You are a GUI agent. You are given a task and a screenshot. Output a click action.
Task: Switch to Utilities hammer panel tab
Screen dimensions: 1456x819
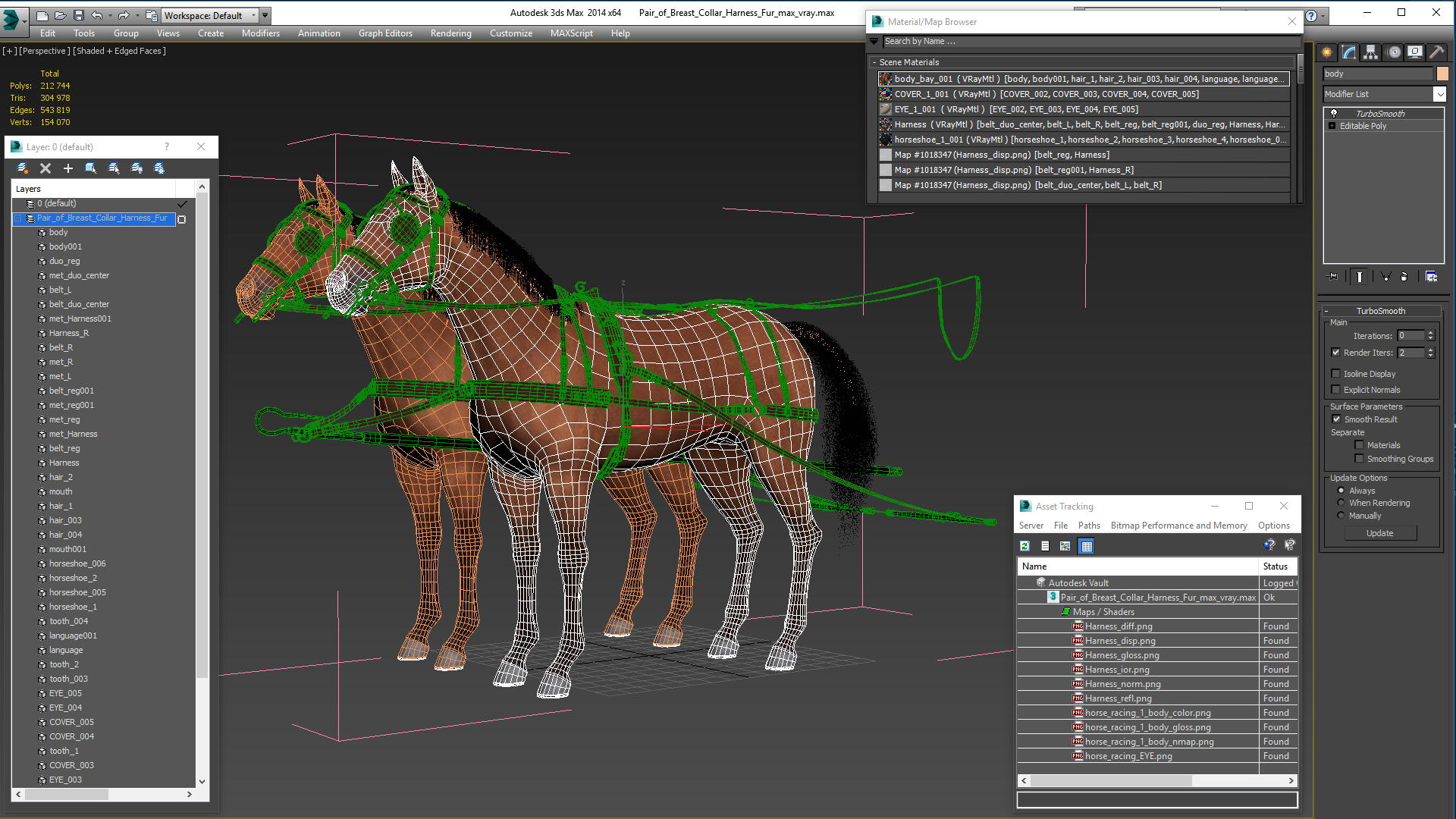pyautogui.click(x=1436, y=52)
